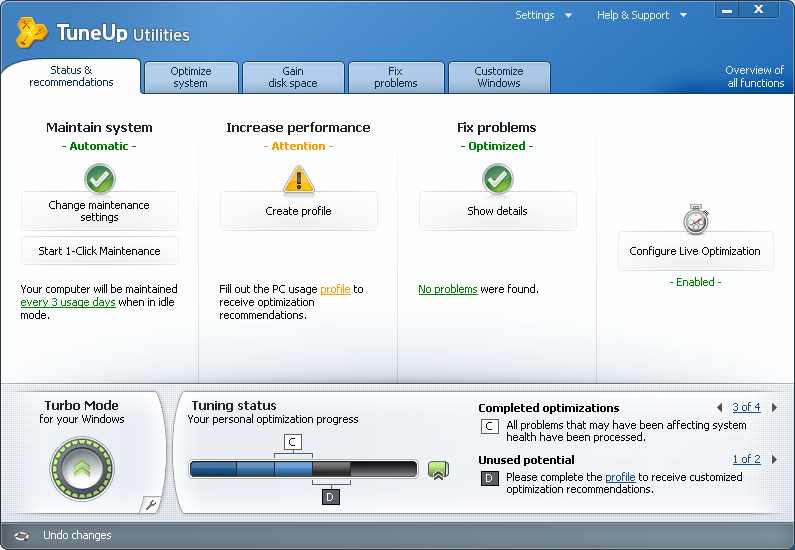Toggle the Turbo Mode round power button
This screenshot has width=795, height=550.
coord(82,469)
